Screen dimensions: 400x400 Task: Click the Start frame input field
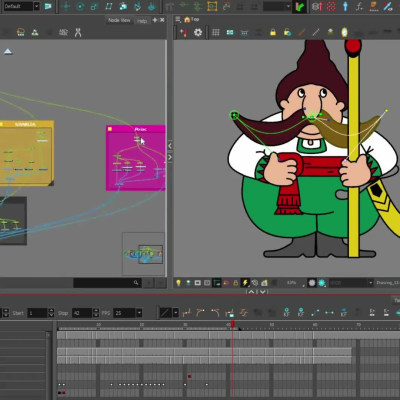(x=37, y=313)
